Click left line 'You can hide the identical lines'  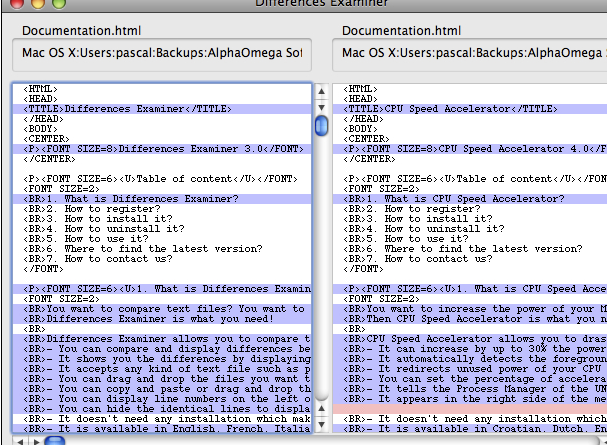click(x=162, y=409)
